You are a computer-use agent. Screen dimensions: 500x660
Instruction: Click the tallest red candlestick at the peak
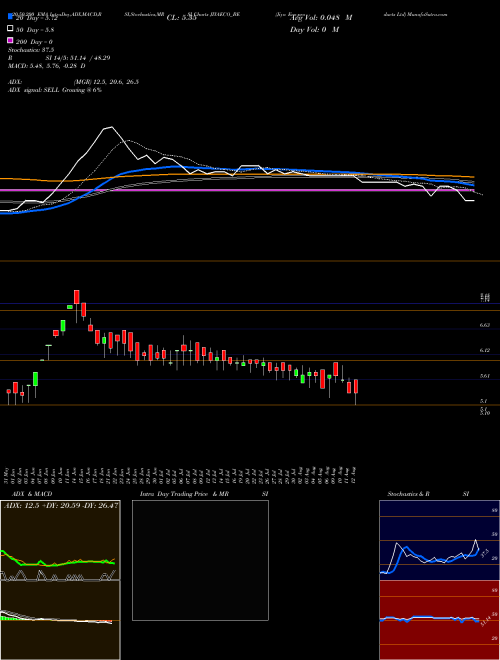click(77, 297)
